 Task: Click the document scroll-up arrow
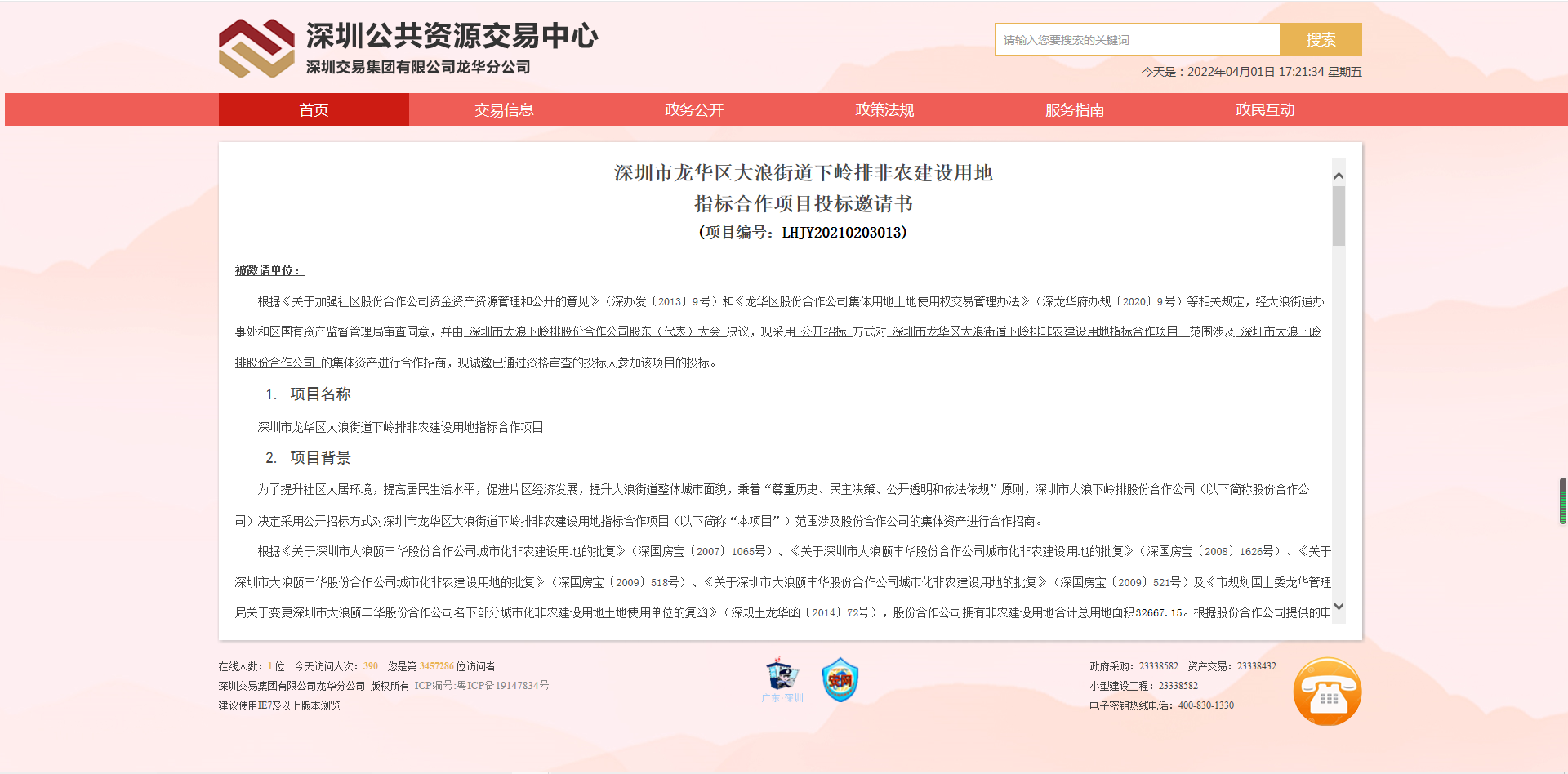[x=1339, y=176]
